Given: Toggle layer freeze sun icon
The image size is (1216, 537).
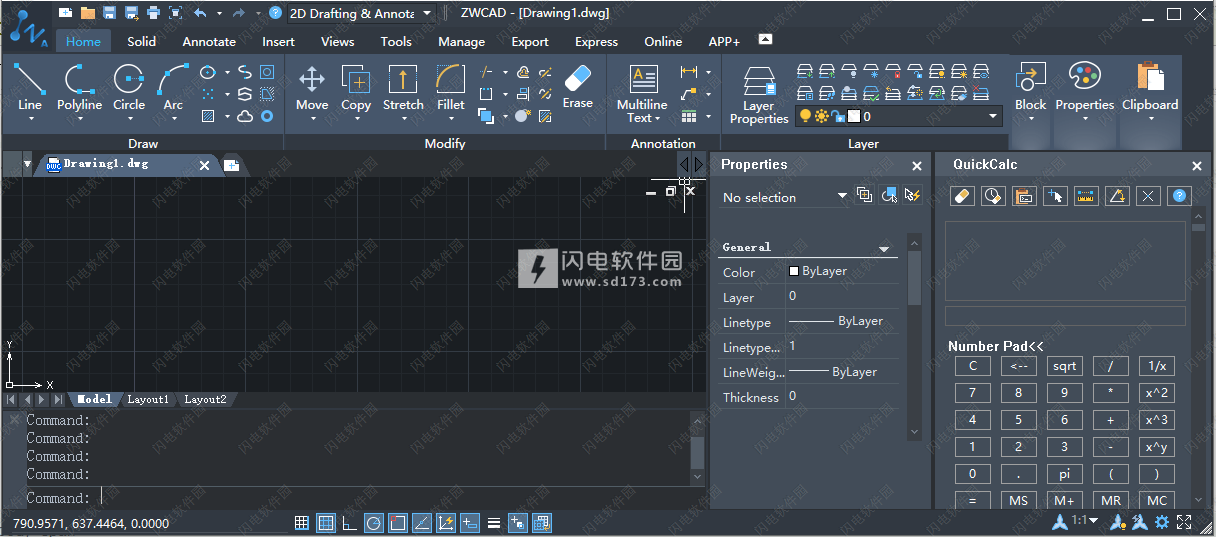Looking at the screenshot, I should click(x=822, y=116).
